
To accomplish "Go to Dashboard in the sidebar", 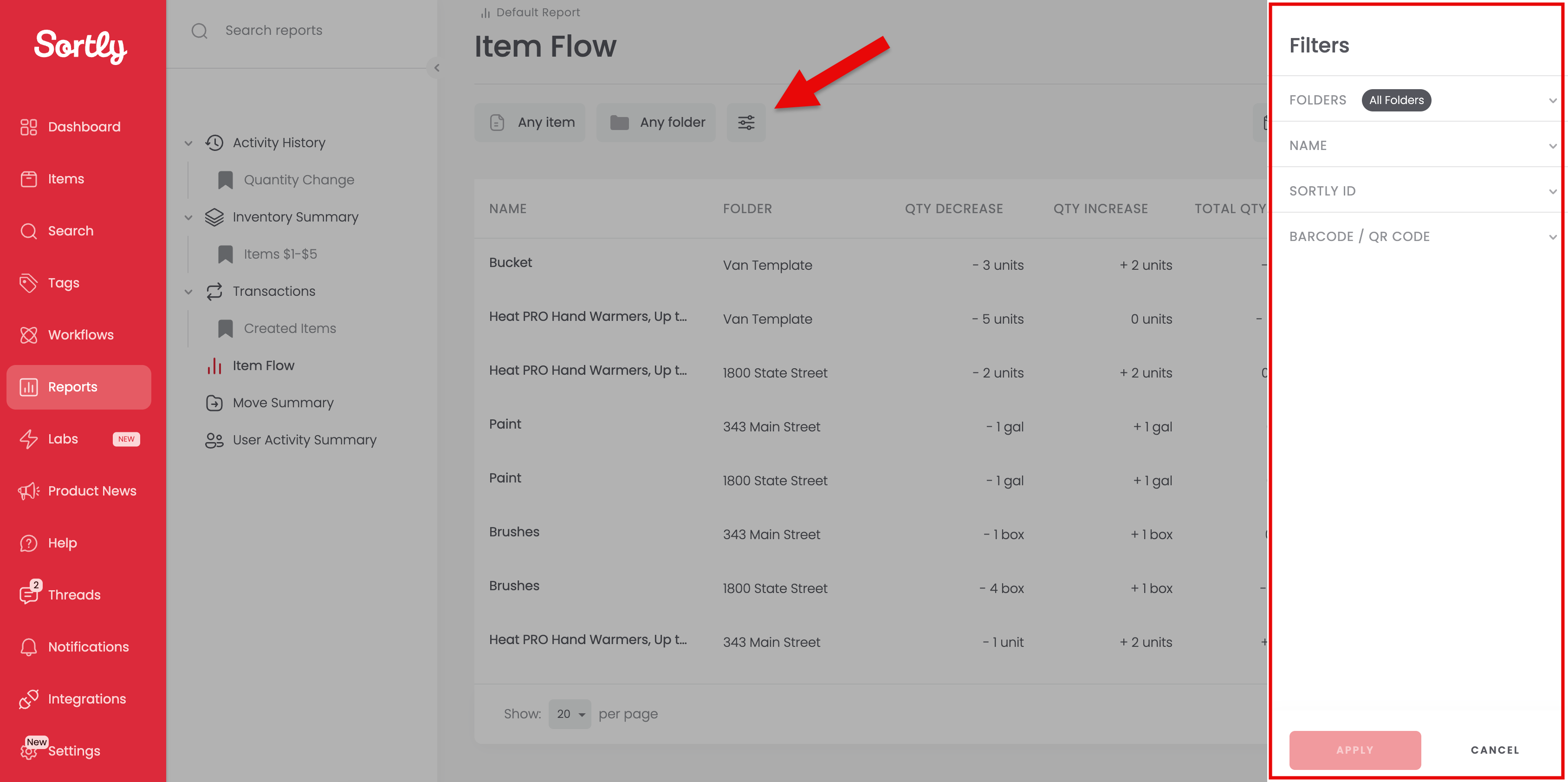I will click(79, 127).
